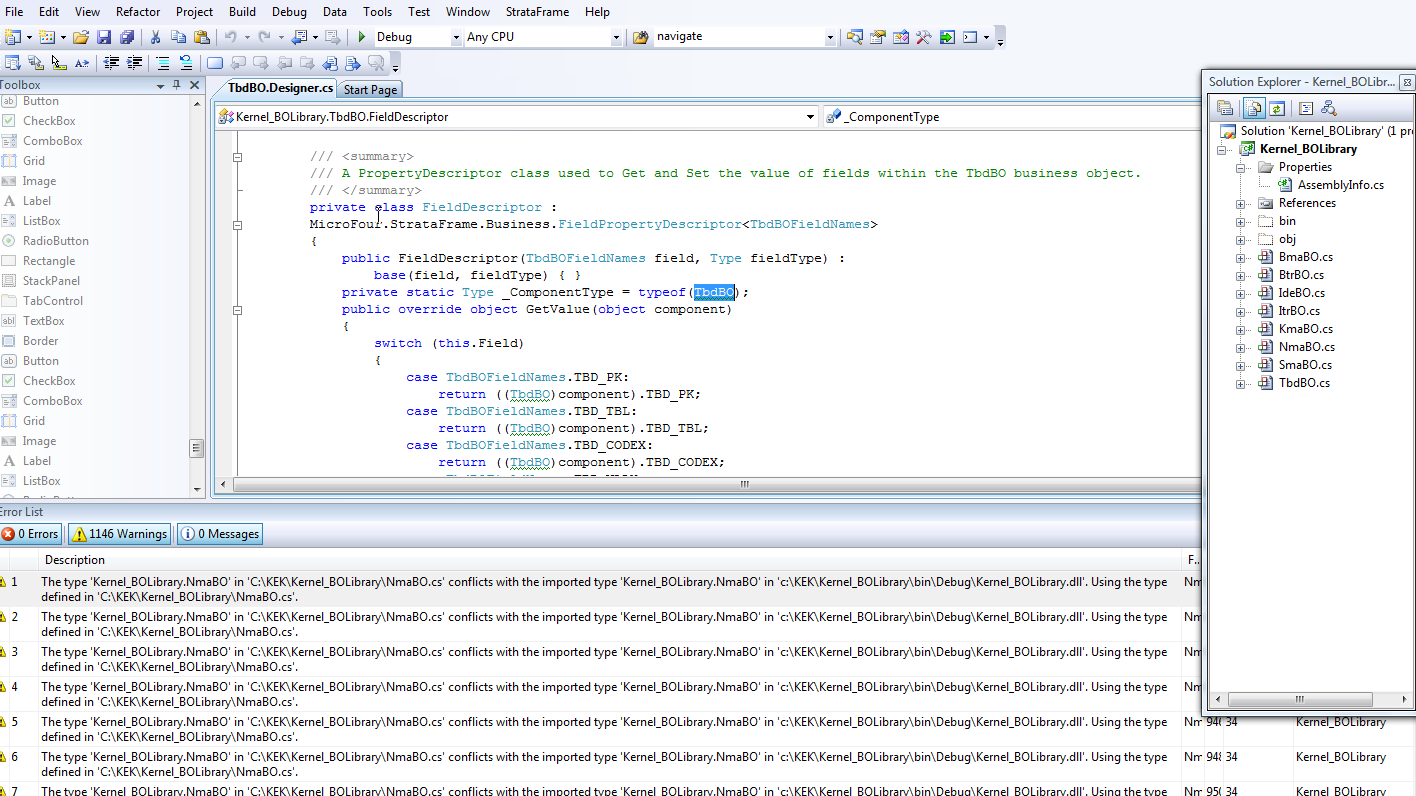Click the Description column header

(75, 560)
